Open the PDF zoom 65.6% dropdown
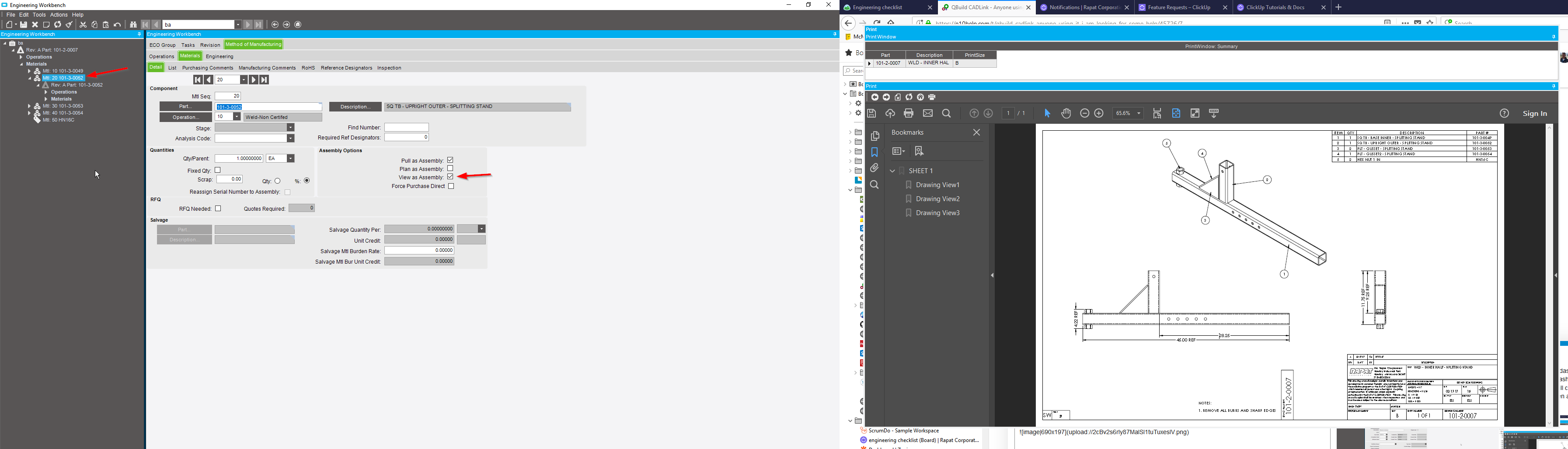 click(1139, 113)
